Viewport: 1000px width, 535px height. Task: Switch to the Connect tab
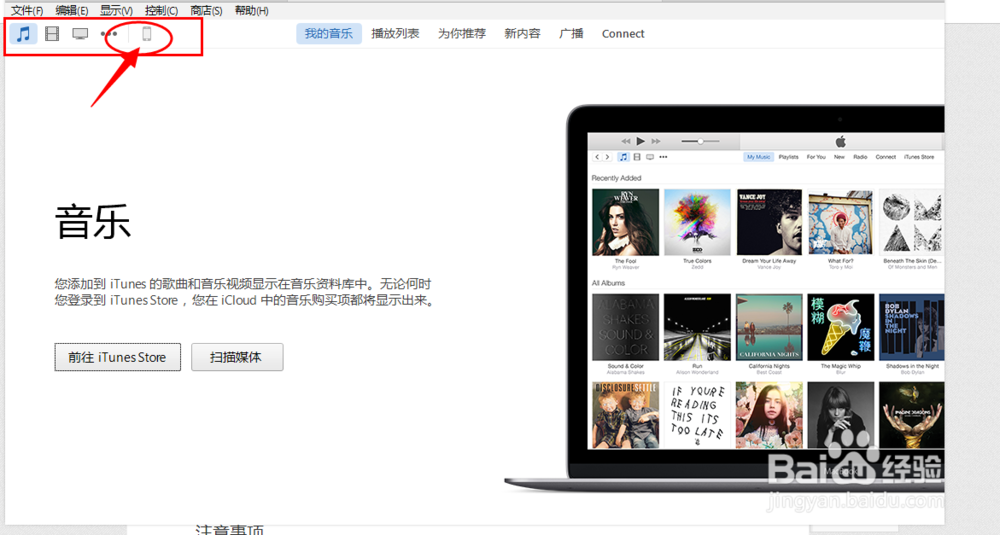(x=623, y=34)
